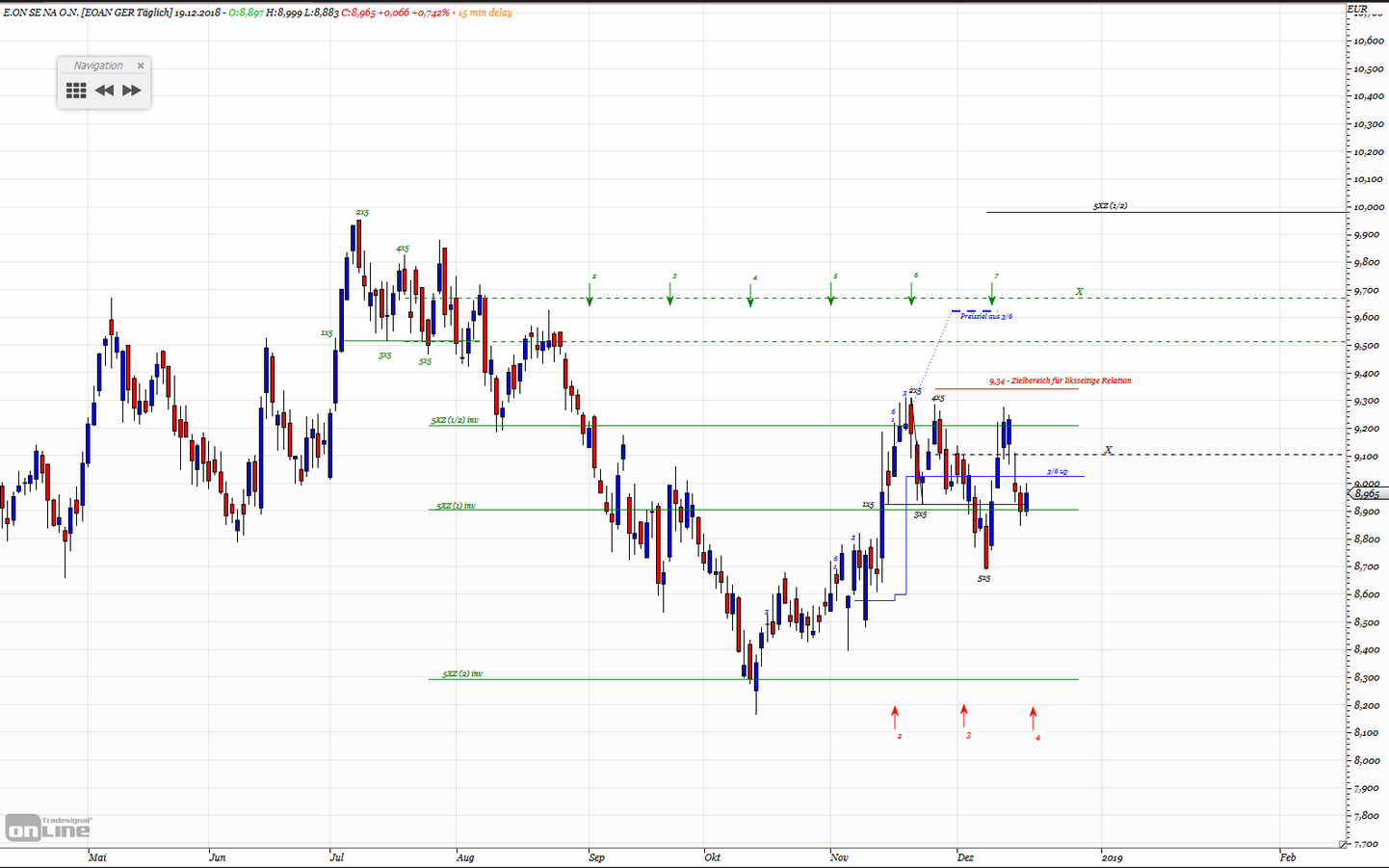This screenshot has height=868, width=1389.
Task: Click the chart title E.ON SE NA O.N.
Action: [x=39, y=13]
